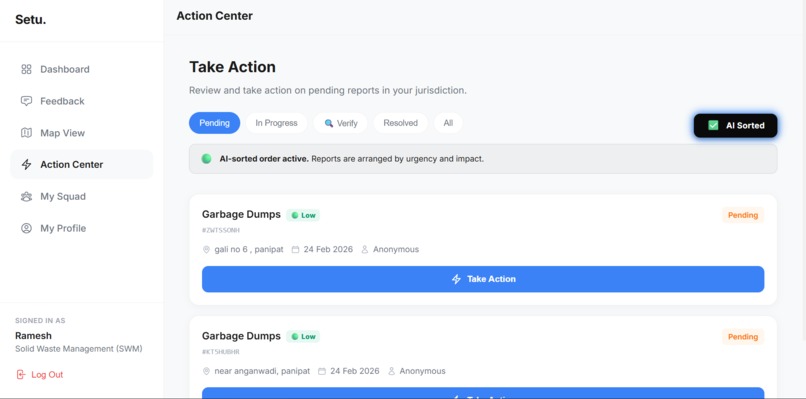Click the green AI-sorted status dot
This screenshot has height=399, width=806.
tap(206, 159)
